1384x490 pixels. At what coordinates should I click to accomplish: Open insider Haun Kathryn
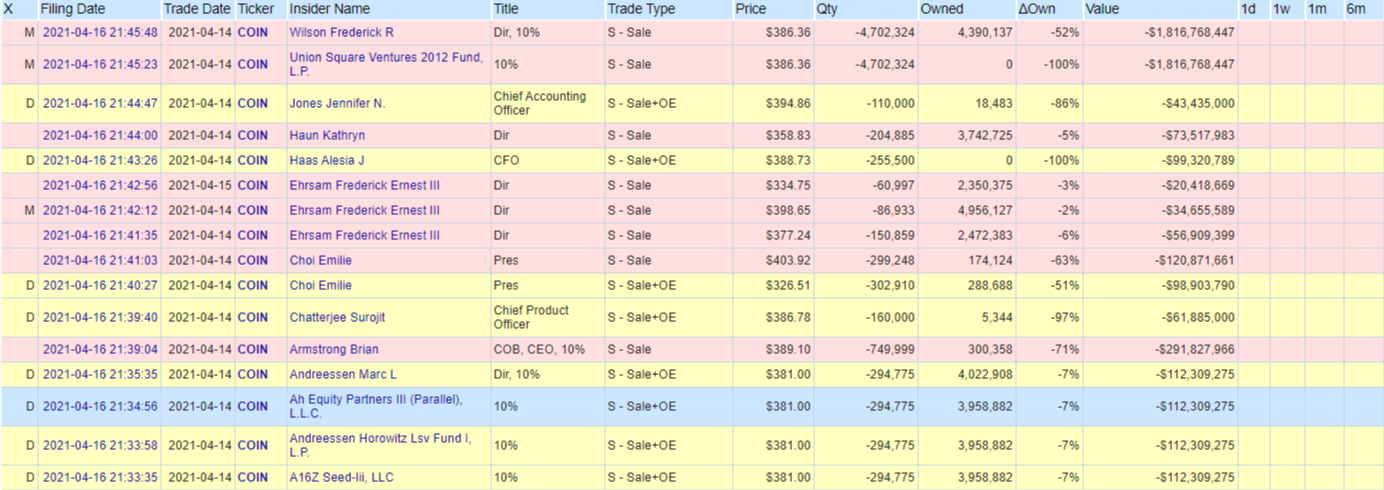[x=327, y=135]
